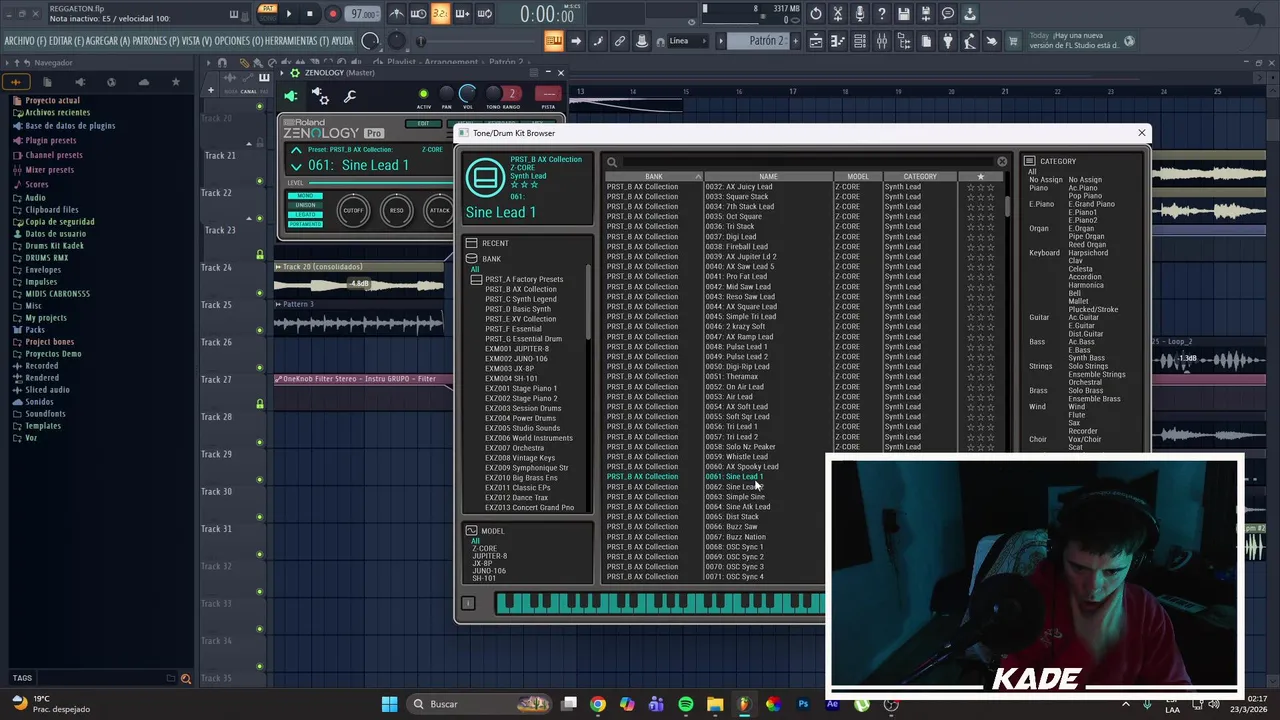The image size is (1280, 720).
Task: Adjust the VOL knob in Zenology wrapper
Action: pyautogui.click(x=467, y=94)
